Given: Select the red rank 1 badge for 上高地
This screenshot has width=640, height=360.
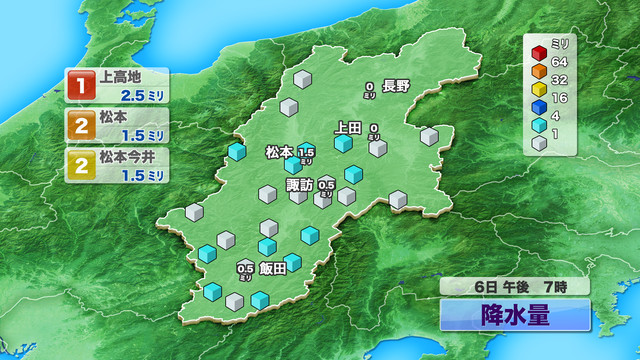Looking at the screenshot, I should [82, 85].
